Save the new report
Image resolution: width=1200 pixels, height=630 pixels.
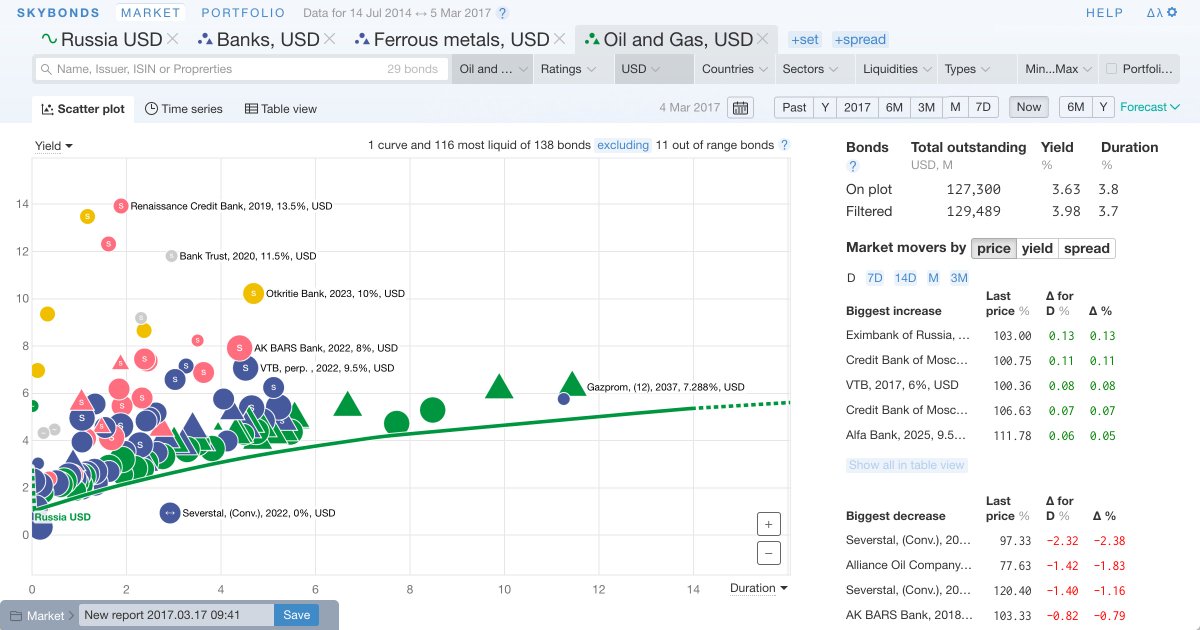(x=297, y=615)
